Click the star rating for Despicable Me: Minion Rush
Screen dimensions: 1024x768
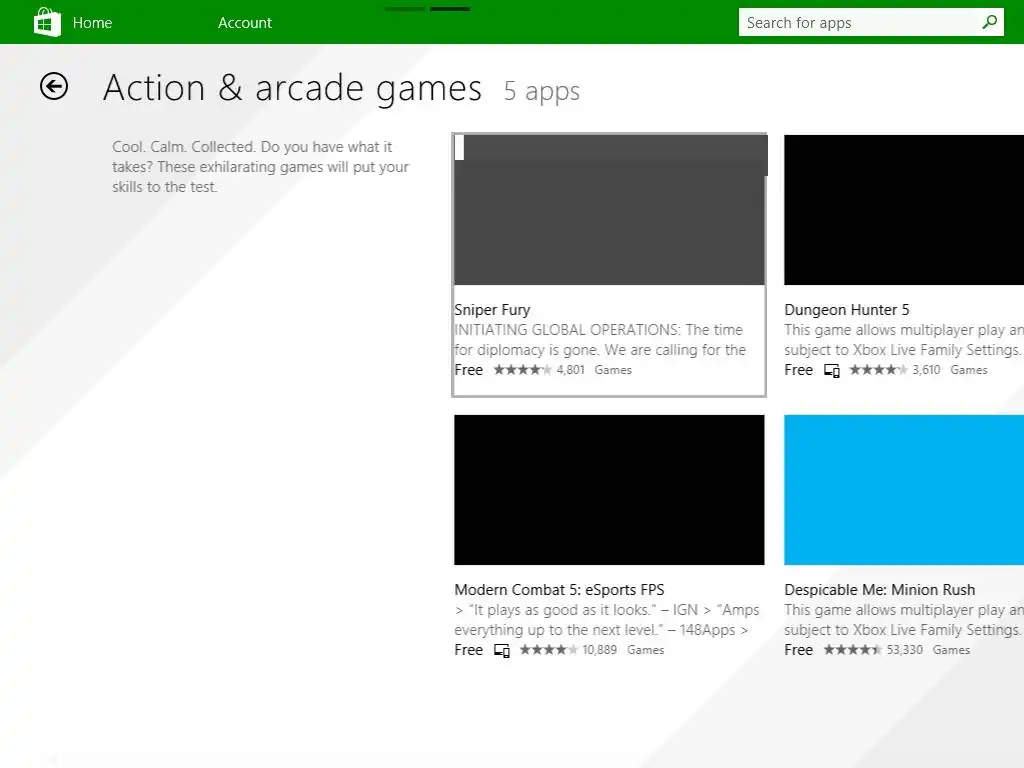tap(852, 650)
